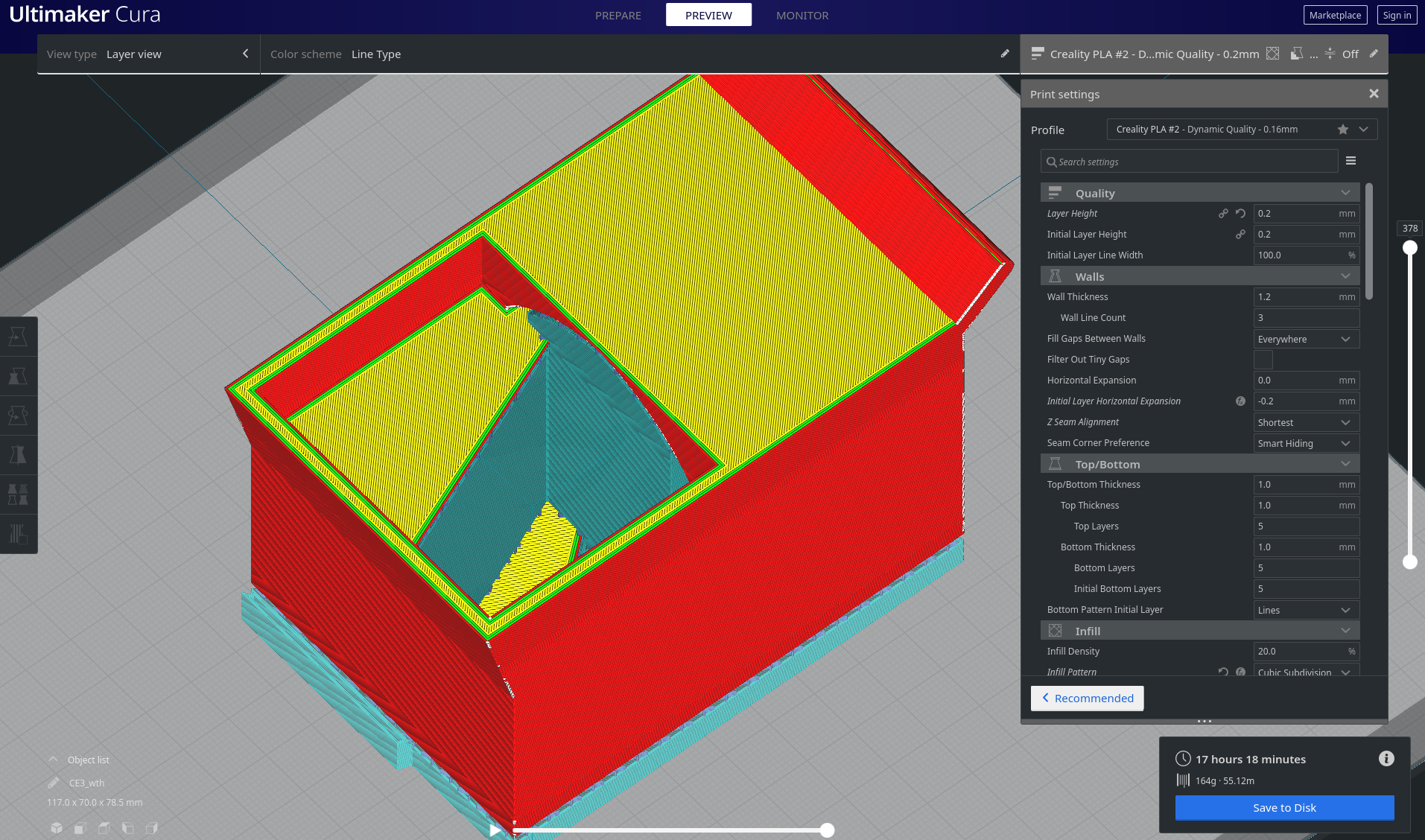Open the Infill Pattern dropdown
This screenshot has width=1425, height=840.
(x=1305, y=672)
